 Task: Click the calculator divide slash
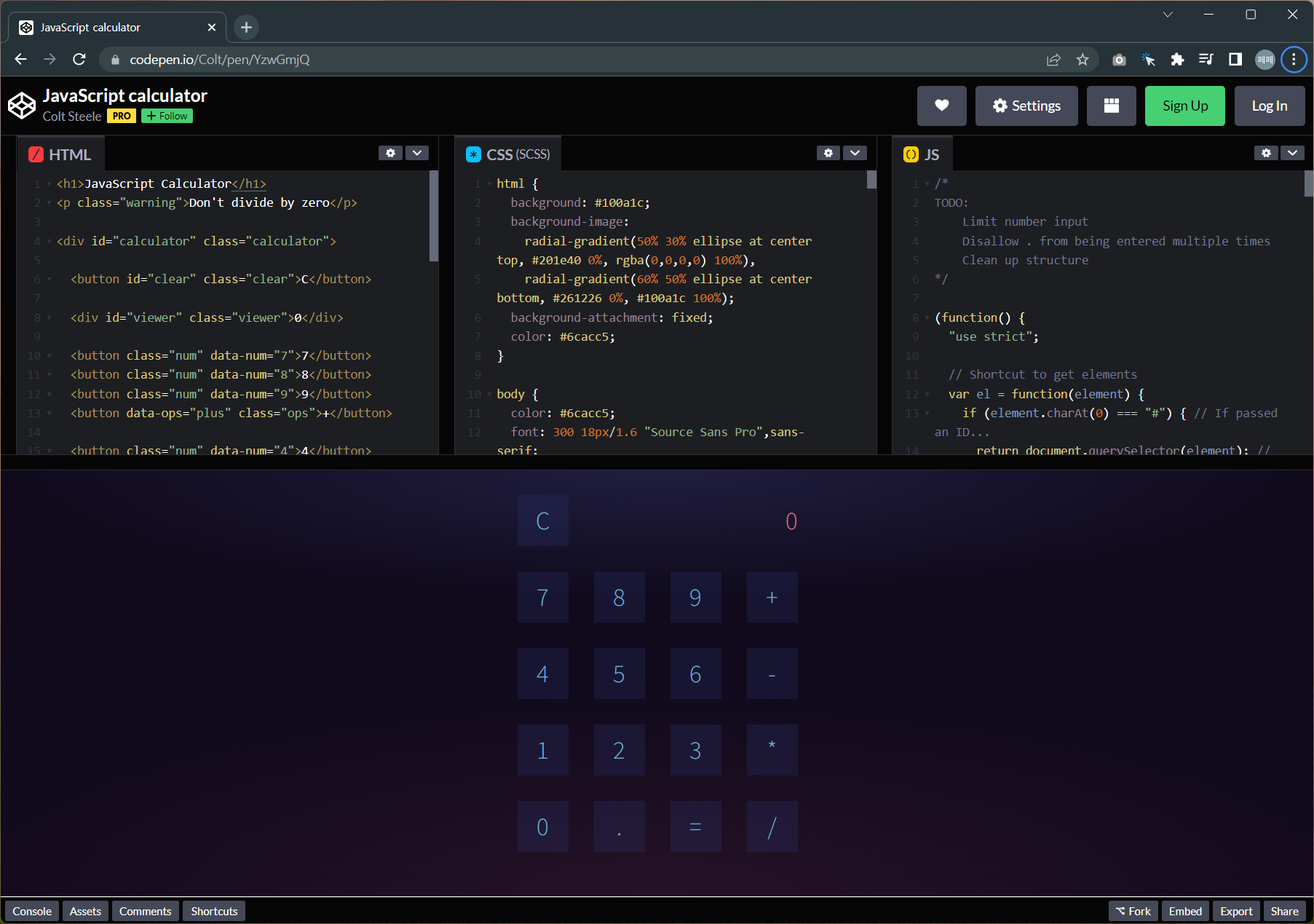click(772, 826)
